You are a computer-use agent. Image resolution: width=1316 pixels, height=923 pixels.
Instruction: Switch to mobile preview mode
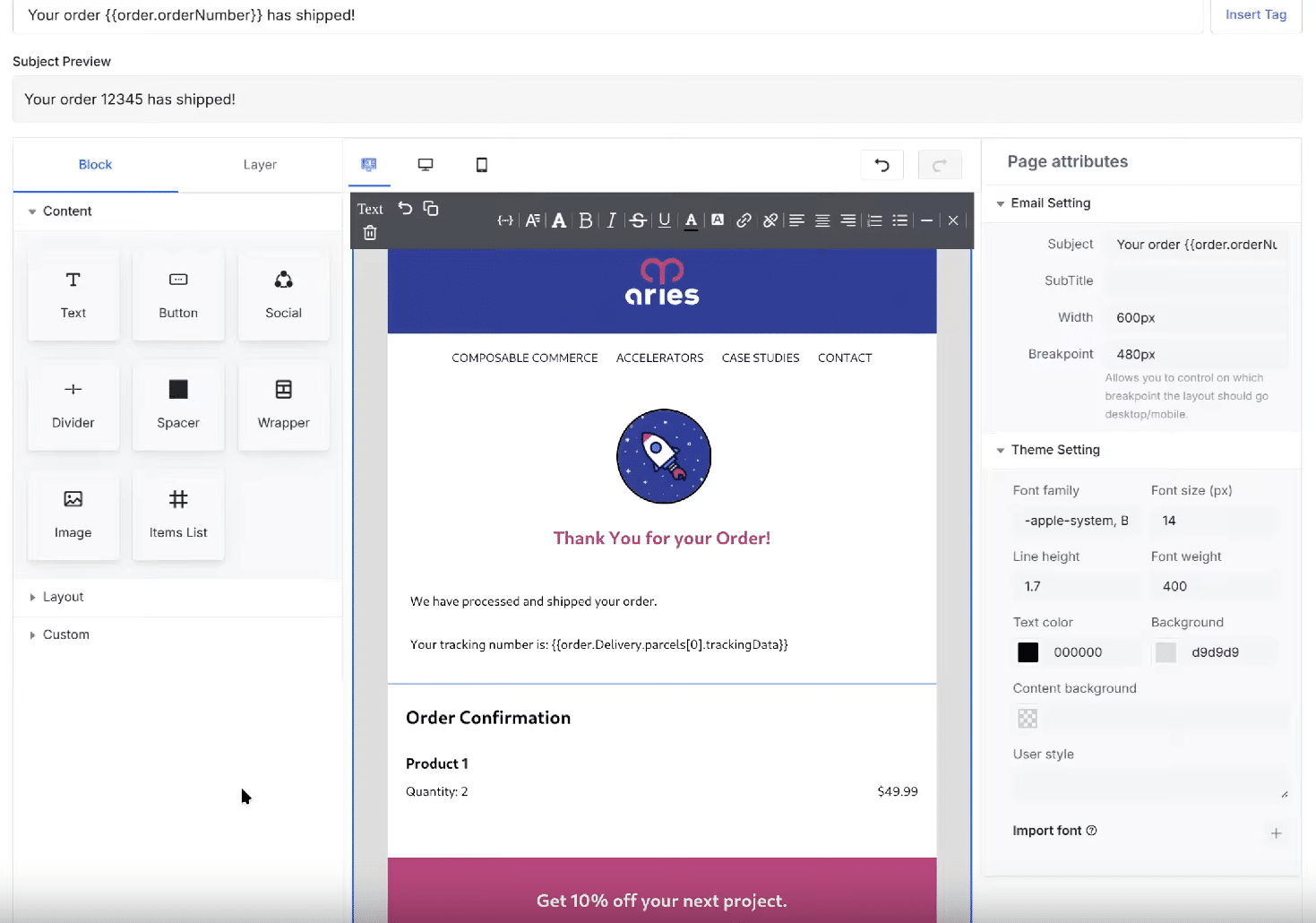pos(481,165)
